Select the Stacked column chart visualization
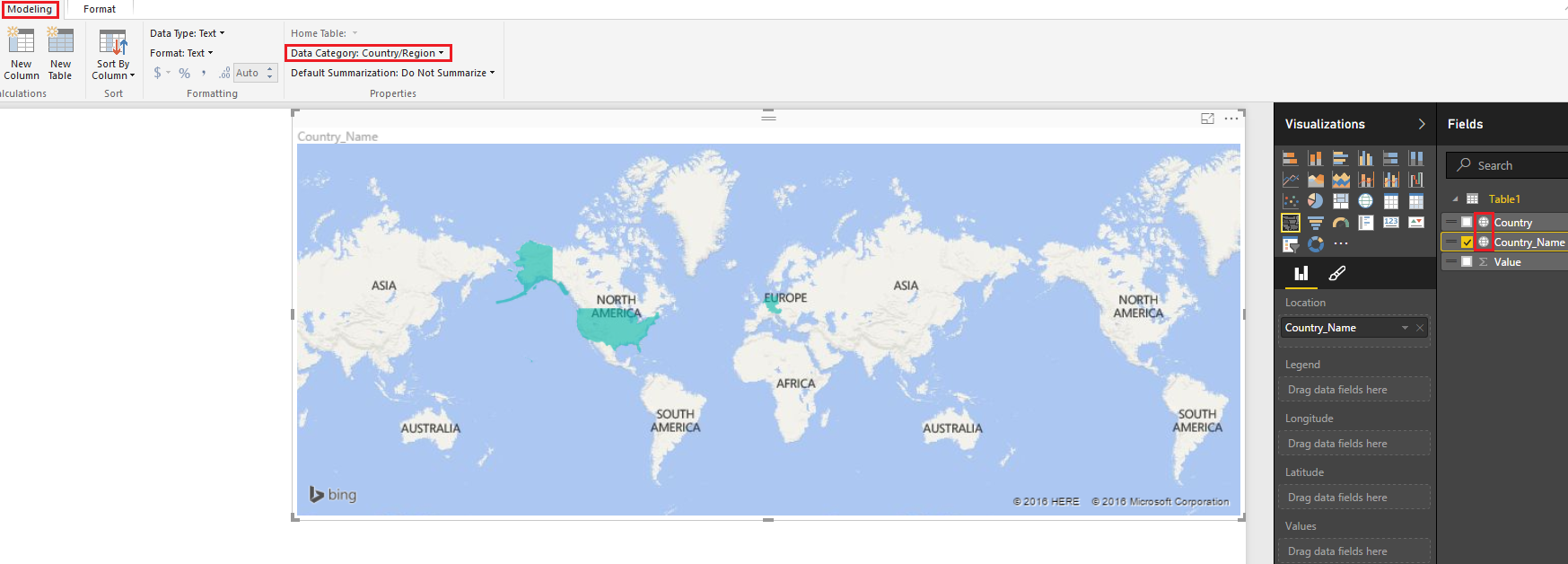The image size is (1568, 564). tap(1315, 158)
